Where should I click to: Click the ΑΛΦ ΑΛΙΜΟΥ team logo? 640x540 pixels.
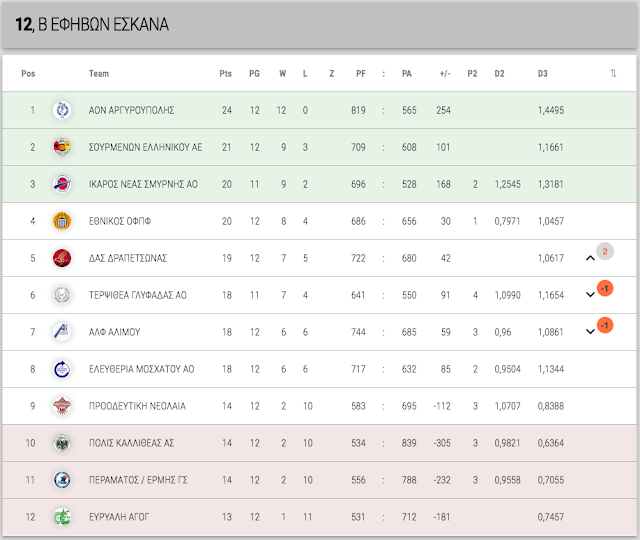pos(62,332)
